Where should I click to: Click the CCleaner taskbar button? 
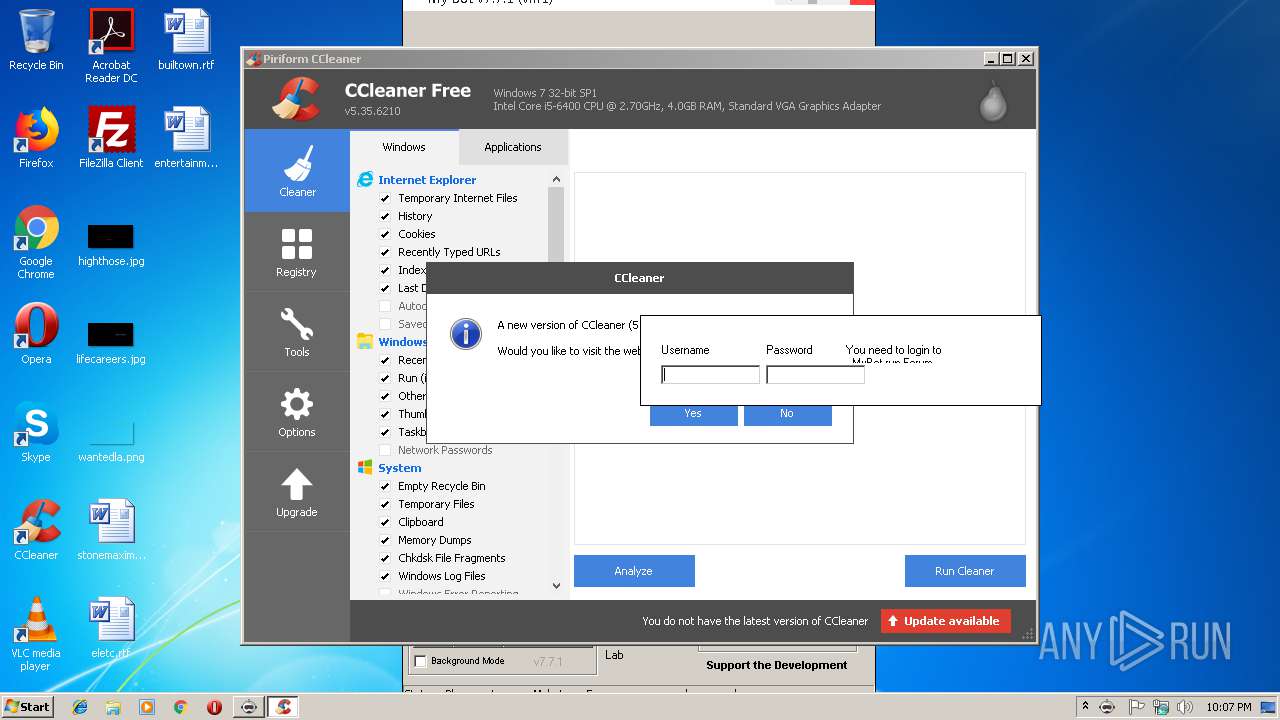[x=283, y=707]
